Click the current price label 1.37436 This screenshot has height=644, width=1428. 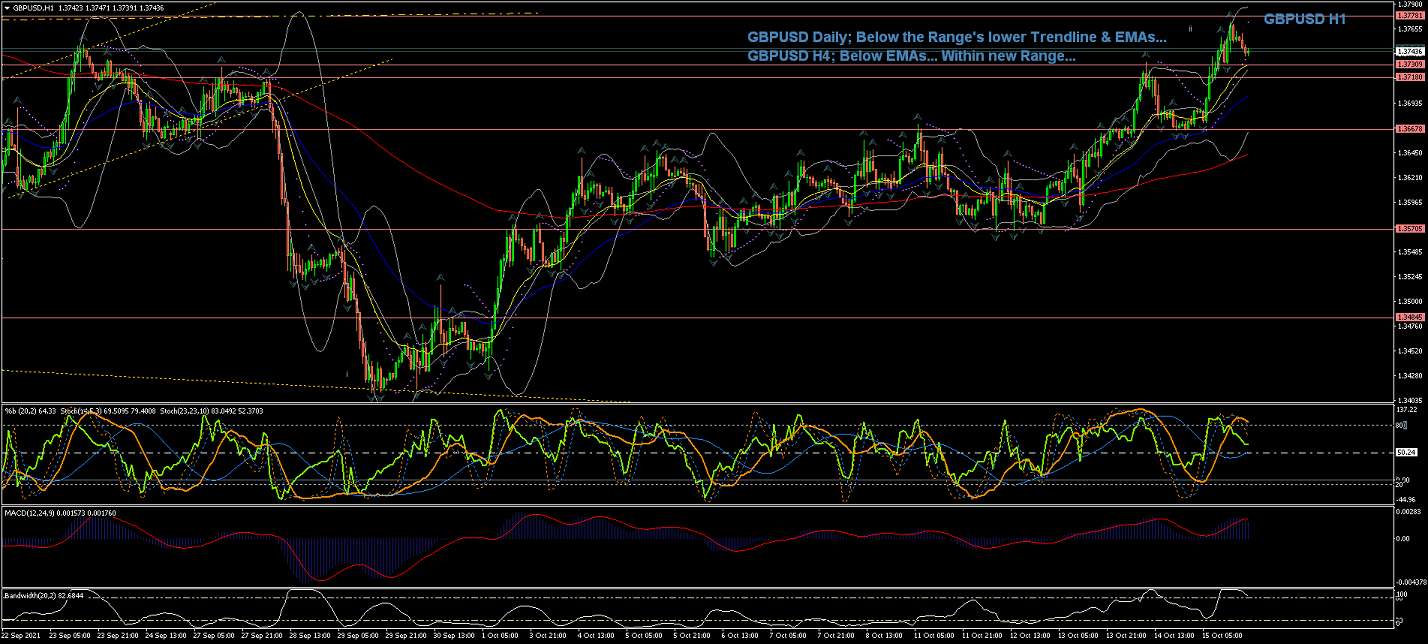(1410, 51)
